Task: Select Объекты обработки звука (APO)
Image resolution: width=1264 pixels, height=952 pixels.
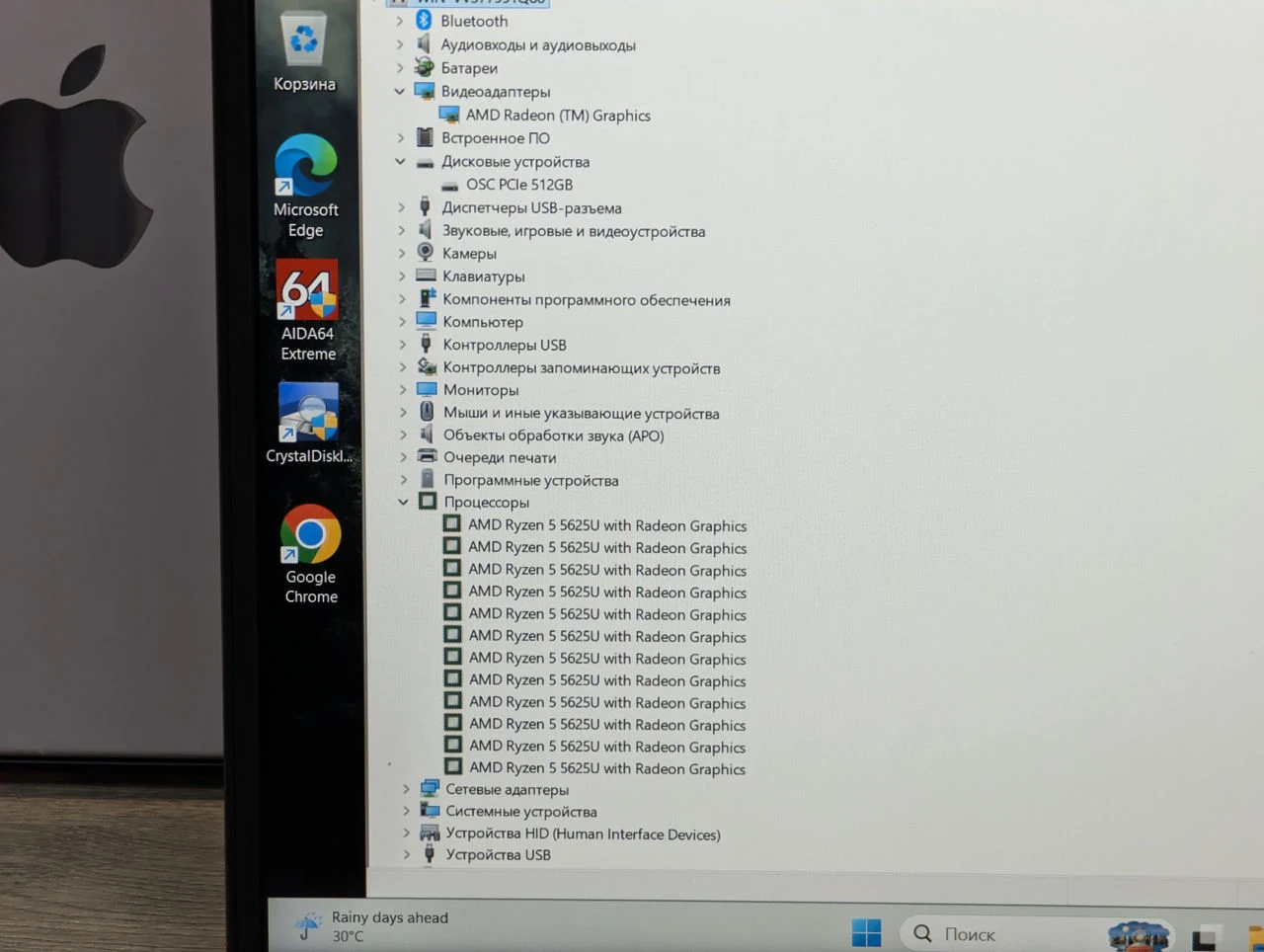Action: coord(553,435)
